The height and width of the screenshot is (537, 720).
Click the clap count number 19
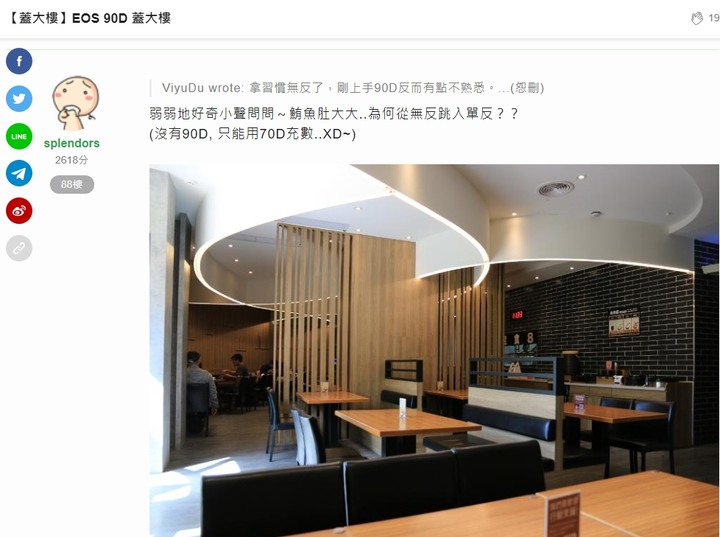tap(714, 18)
